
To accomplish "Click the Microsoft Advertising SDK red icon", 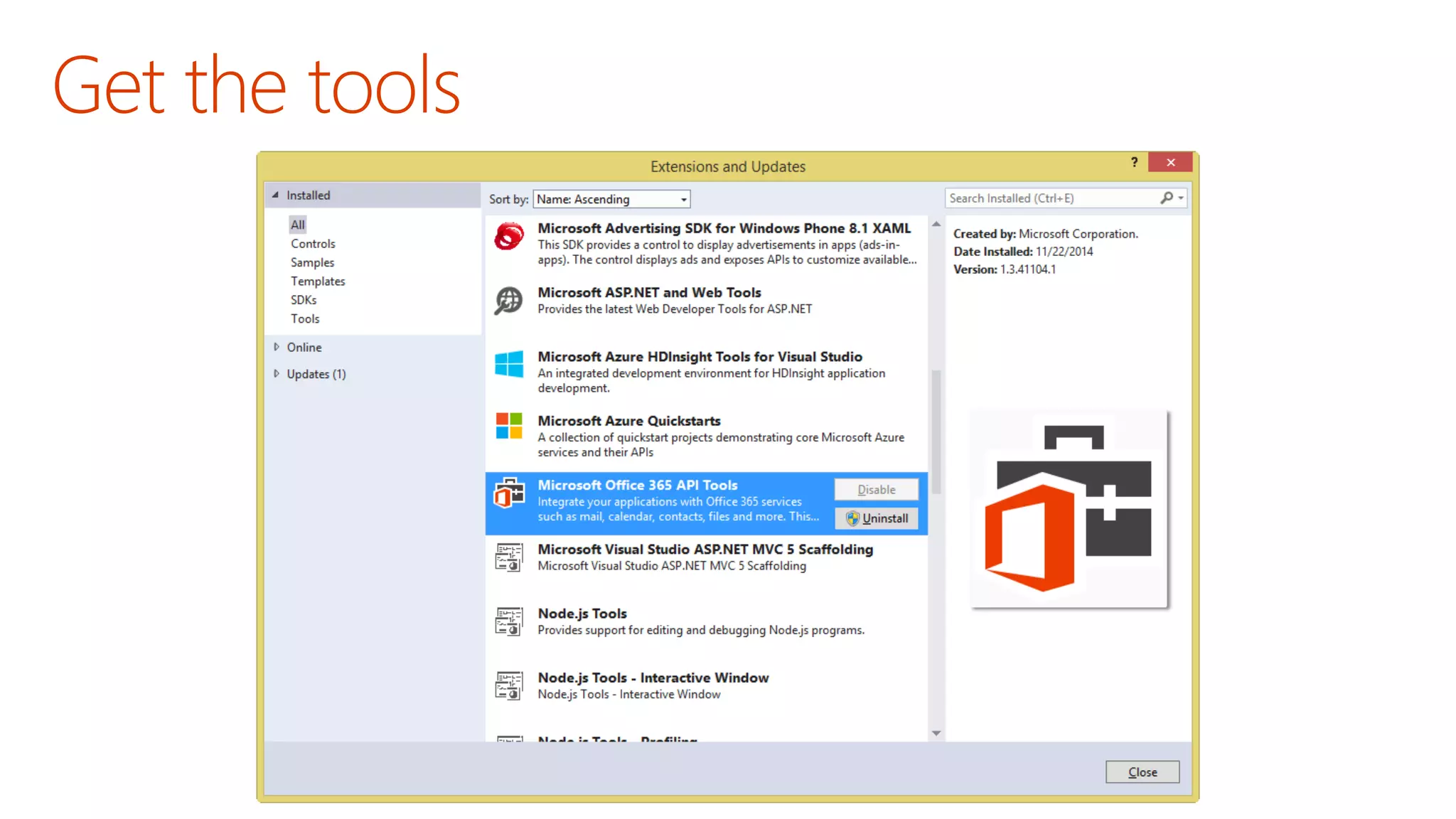I will [509, 236].
